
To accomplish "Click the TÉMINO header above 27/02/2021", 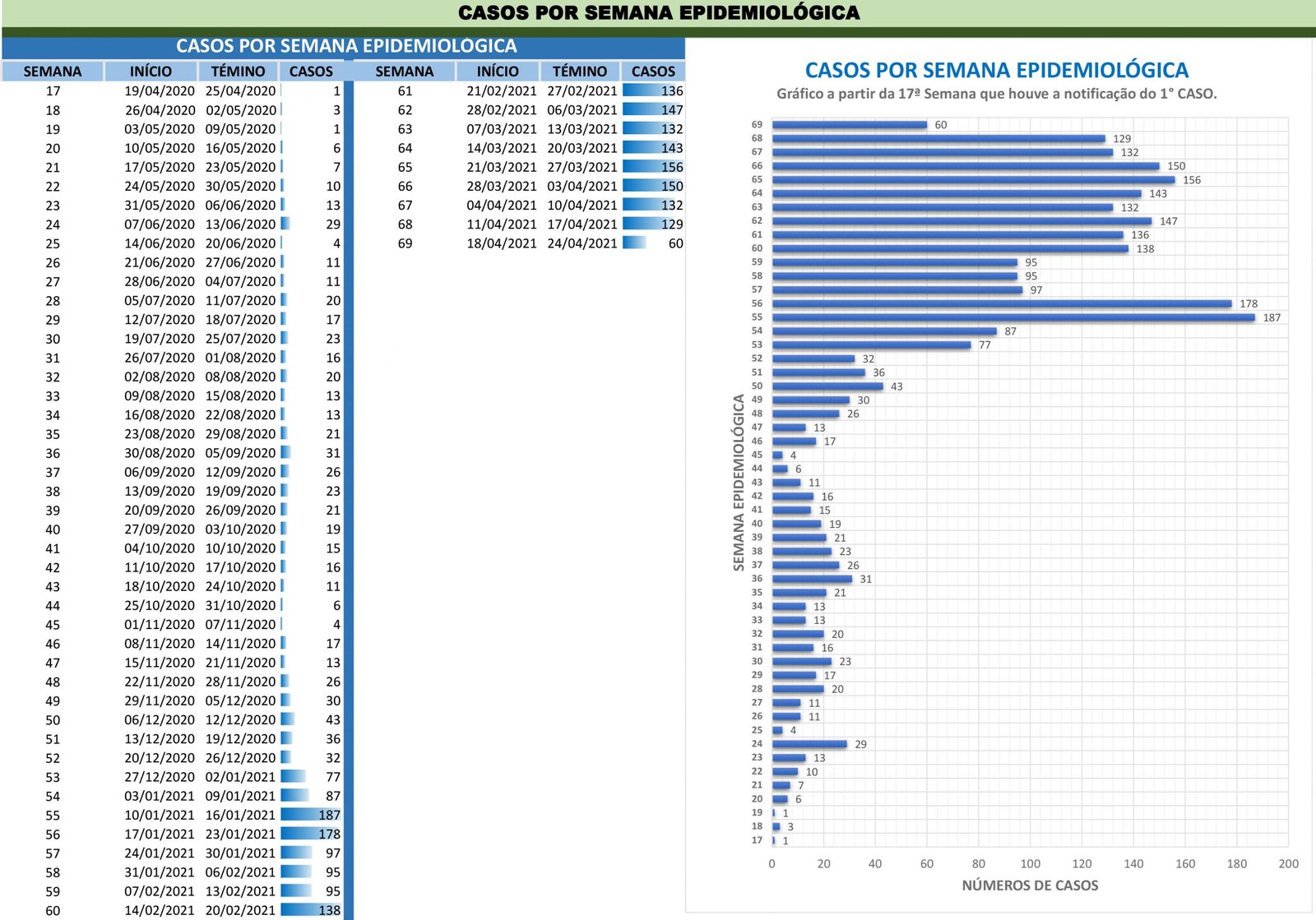I will pos(580,72).
